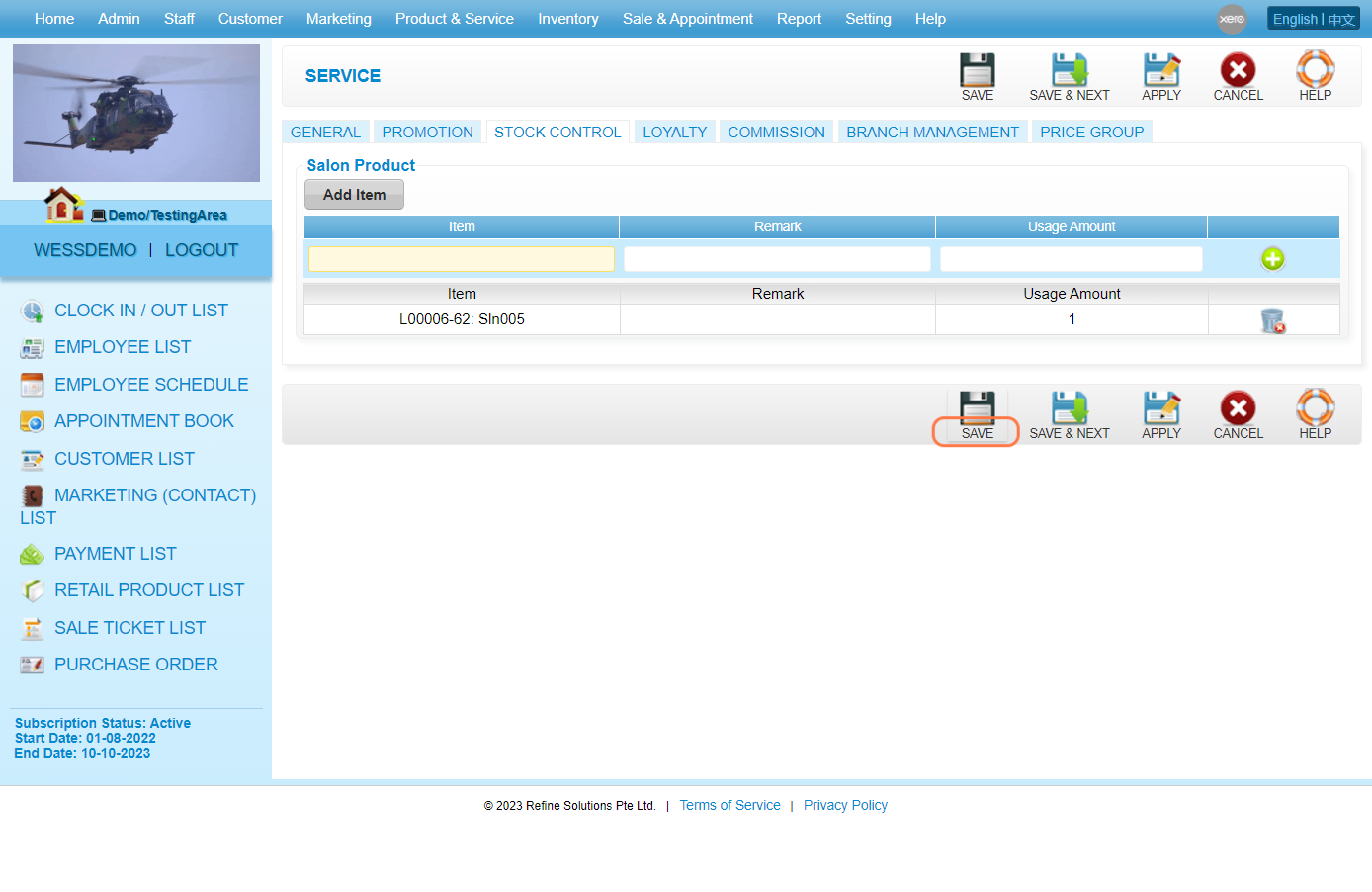Switch to the Loyalty tab
The height and width of the screenshot is (892, 1372).
(675, 132)
